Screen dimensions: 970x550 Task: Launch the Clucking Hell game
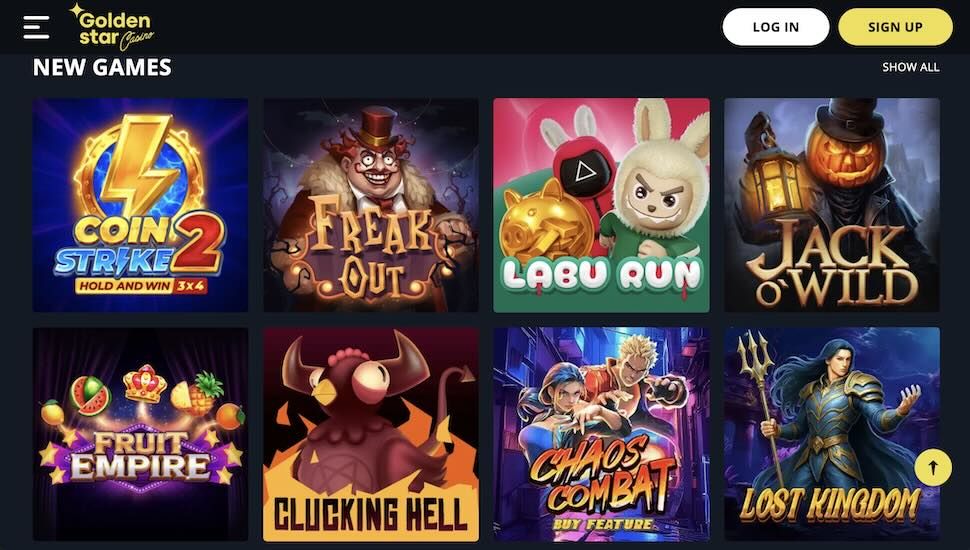pyautogui.click(x=371, y=434)
